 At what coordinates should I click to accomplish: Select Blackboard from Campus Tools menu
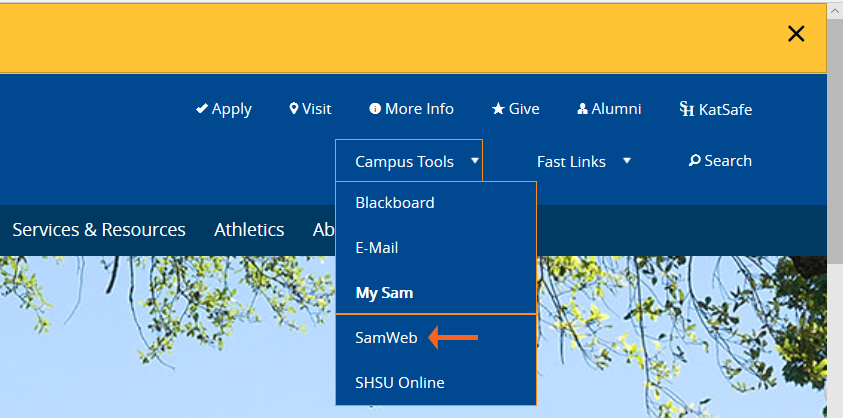pyautogui.click(x=436, y=203)
